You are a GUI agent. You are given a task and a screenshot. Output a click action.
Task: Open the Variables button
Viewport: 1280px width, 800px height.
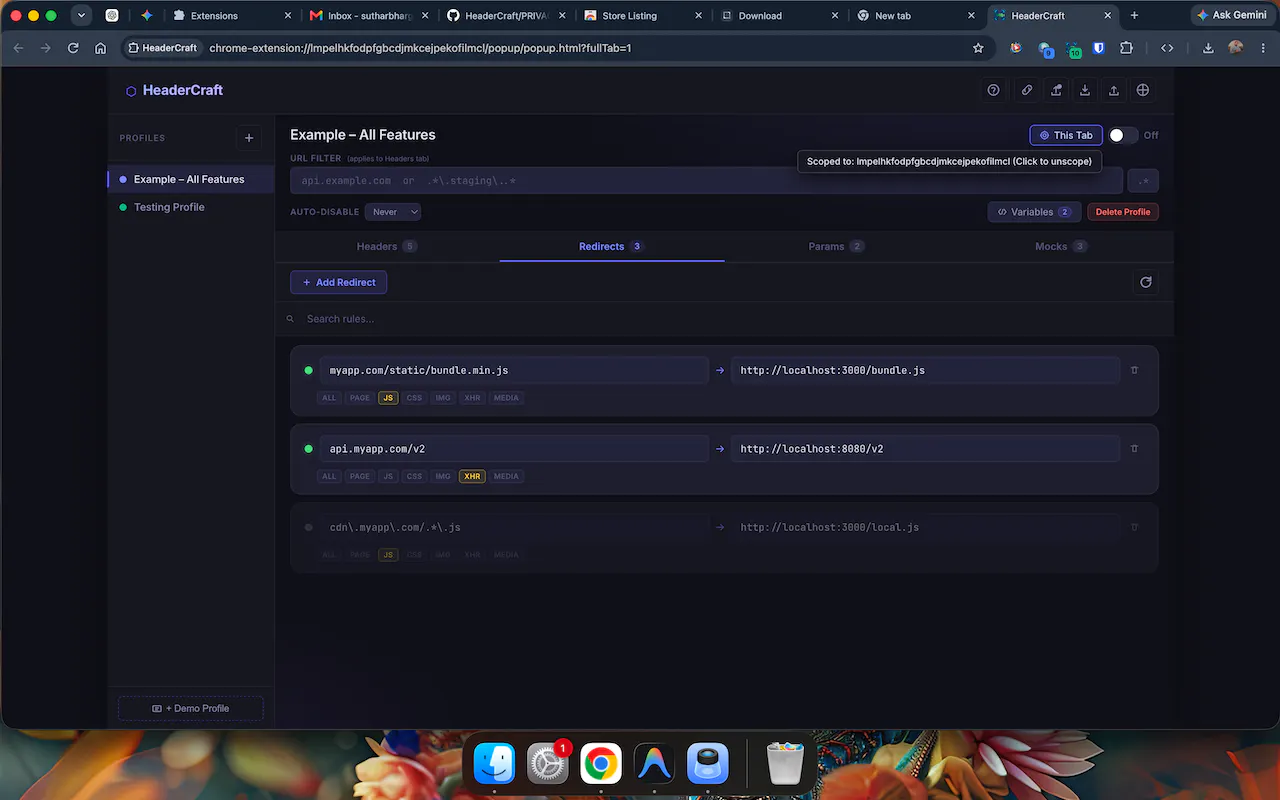[1034, 212]
